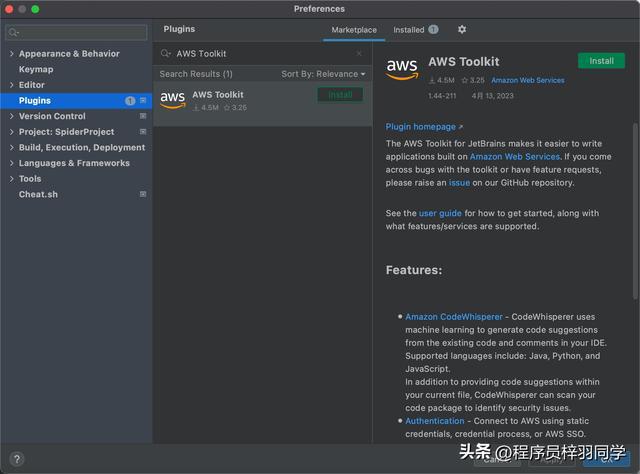
Task: Select the Marketplace tab
Action: click(x=354, y=30)
